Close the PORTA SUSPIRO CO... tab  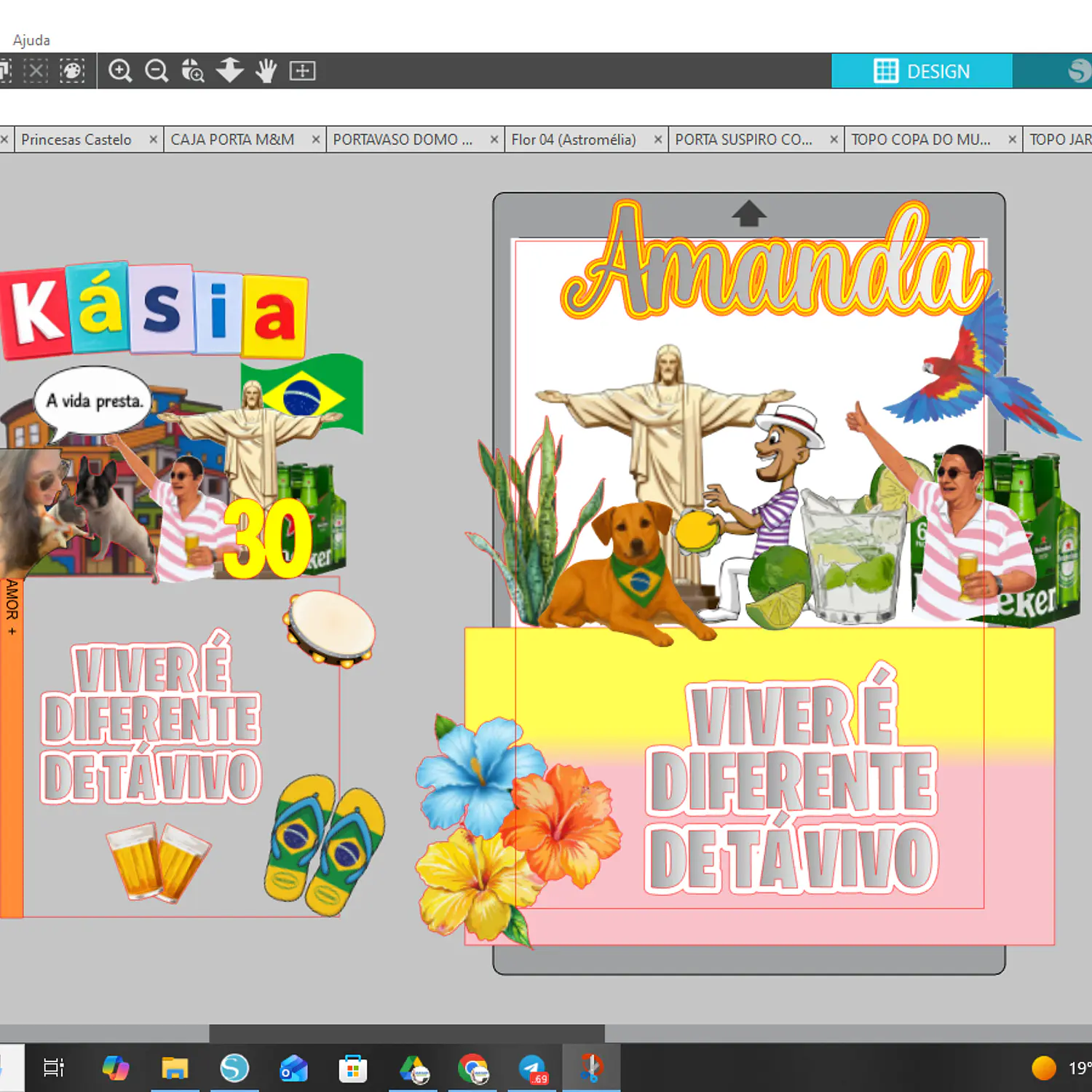point(834,139)
